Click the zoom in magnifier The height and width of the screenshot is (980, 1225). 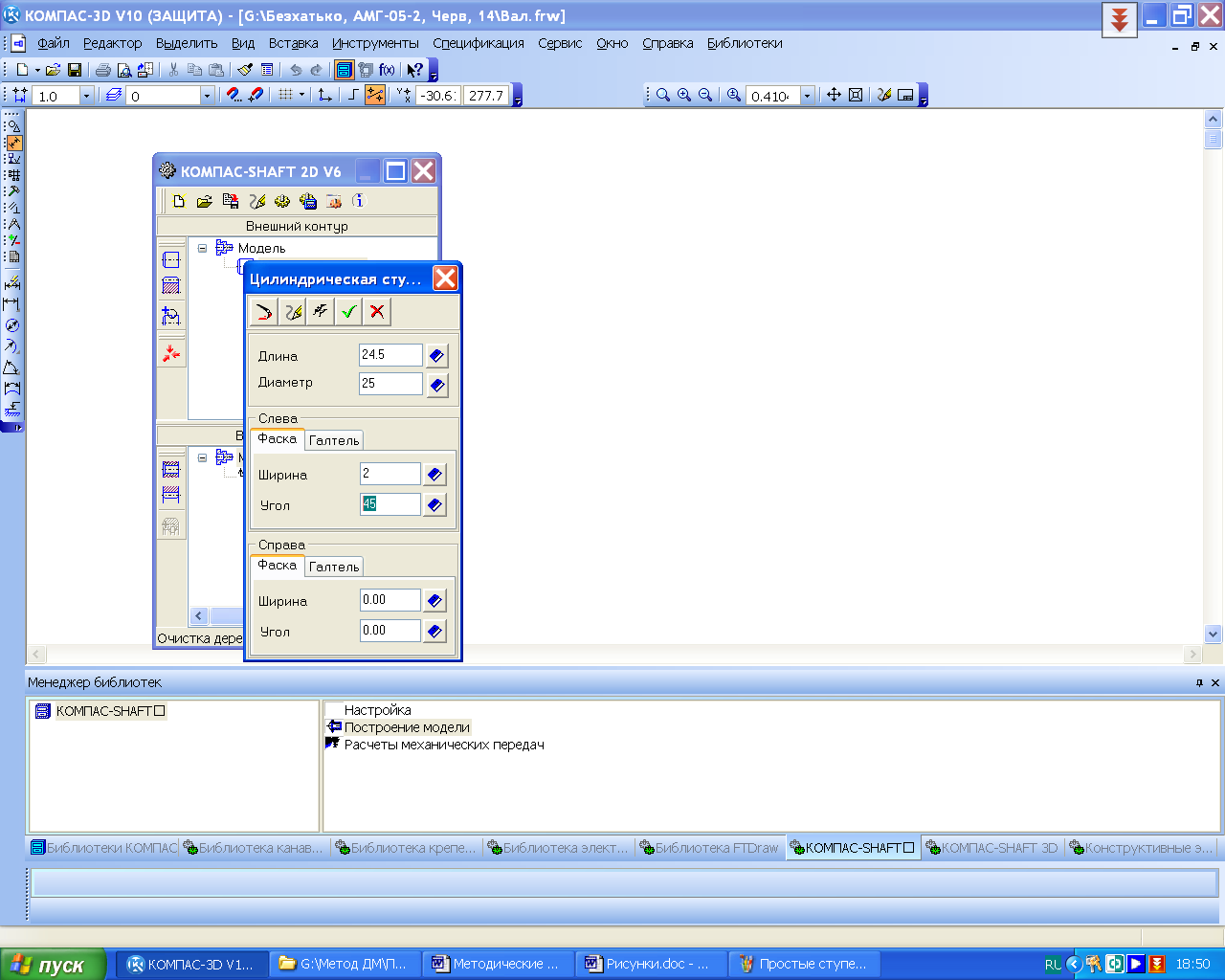684,96
